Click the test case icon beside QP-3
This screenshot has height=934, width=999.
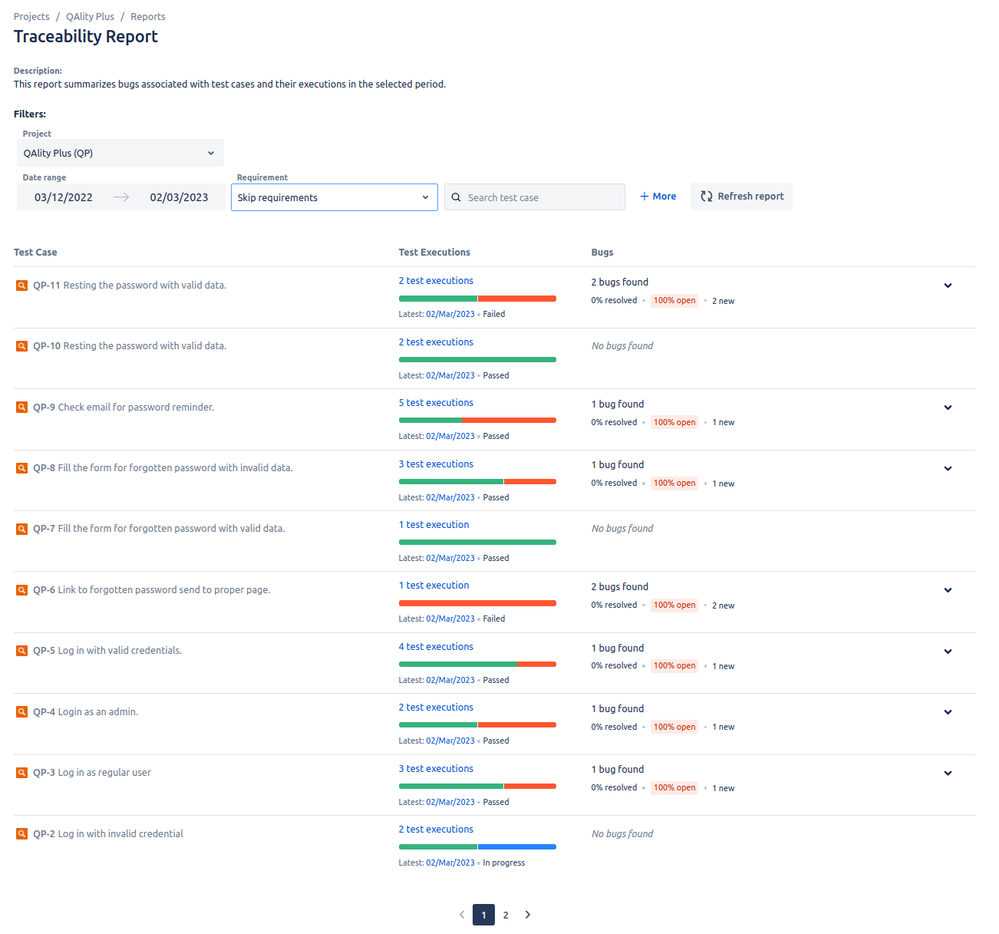pos(21,772)
